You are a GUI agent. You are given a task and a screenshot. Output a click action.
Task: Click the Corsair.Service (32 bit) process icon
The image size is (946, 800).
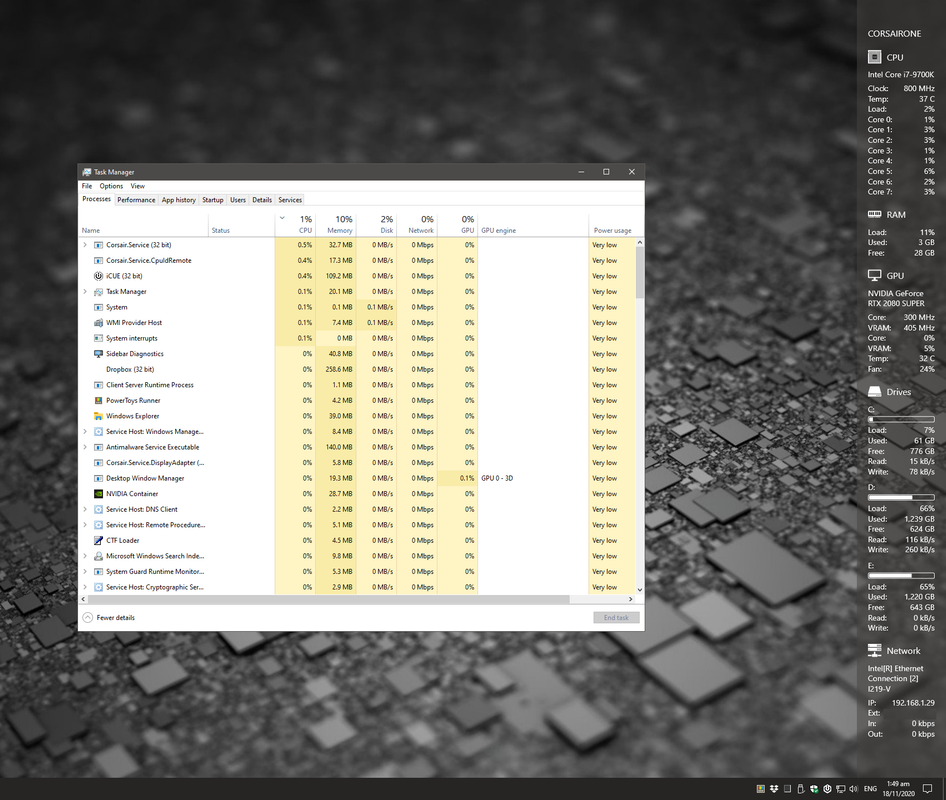[x=98, y=245]
